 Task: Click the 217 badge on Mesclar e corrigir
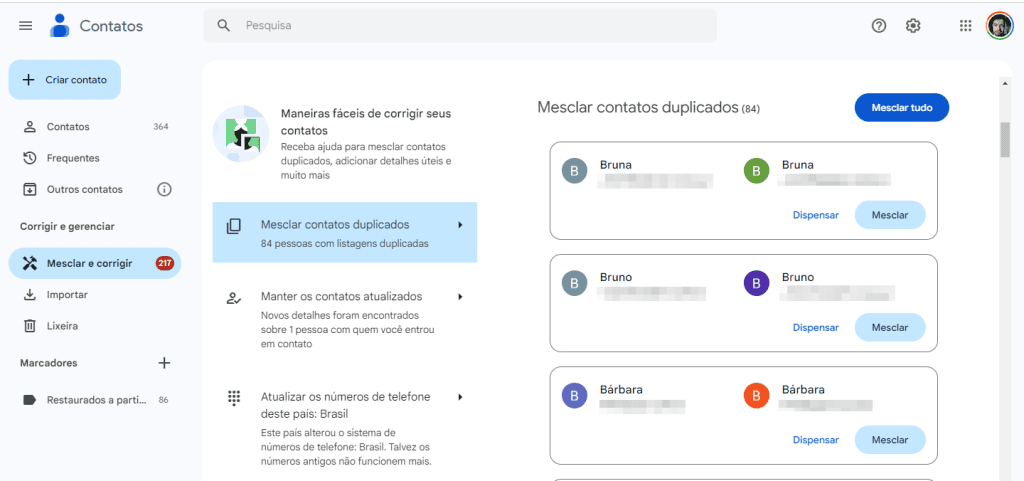click(165, 264)
